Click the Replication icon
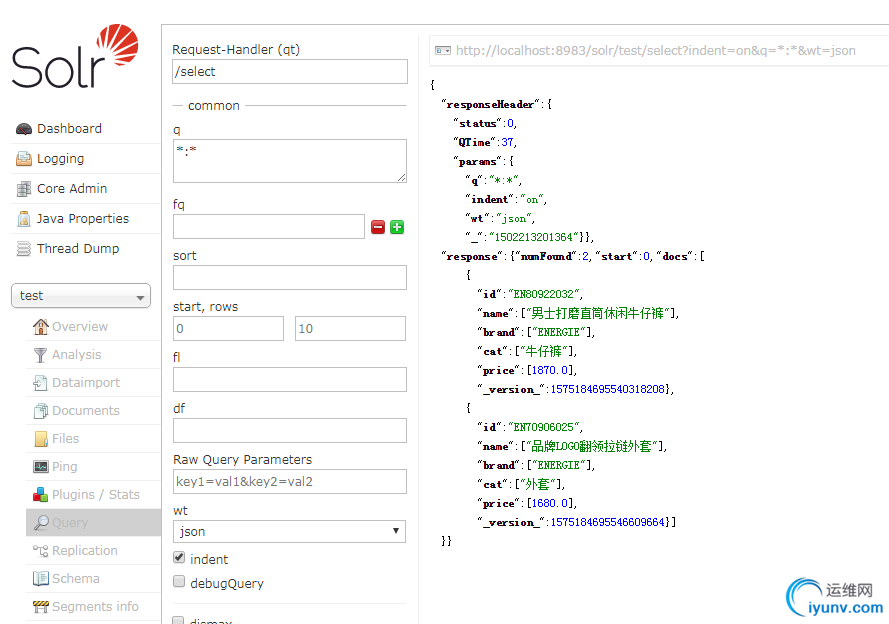889x624 pixels. (x=40, y=550)
